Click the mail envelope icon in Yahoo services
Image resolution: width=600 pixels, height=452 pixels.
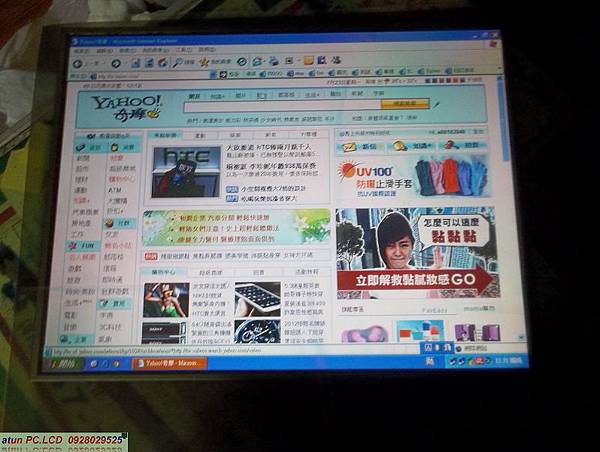[x=349, y=147]
